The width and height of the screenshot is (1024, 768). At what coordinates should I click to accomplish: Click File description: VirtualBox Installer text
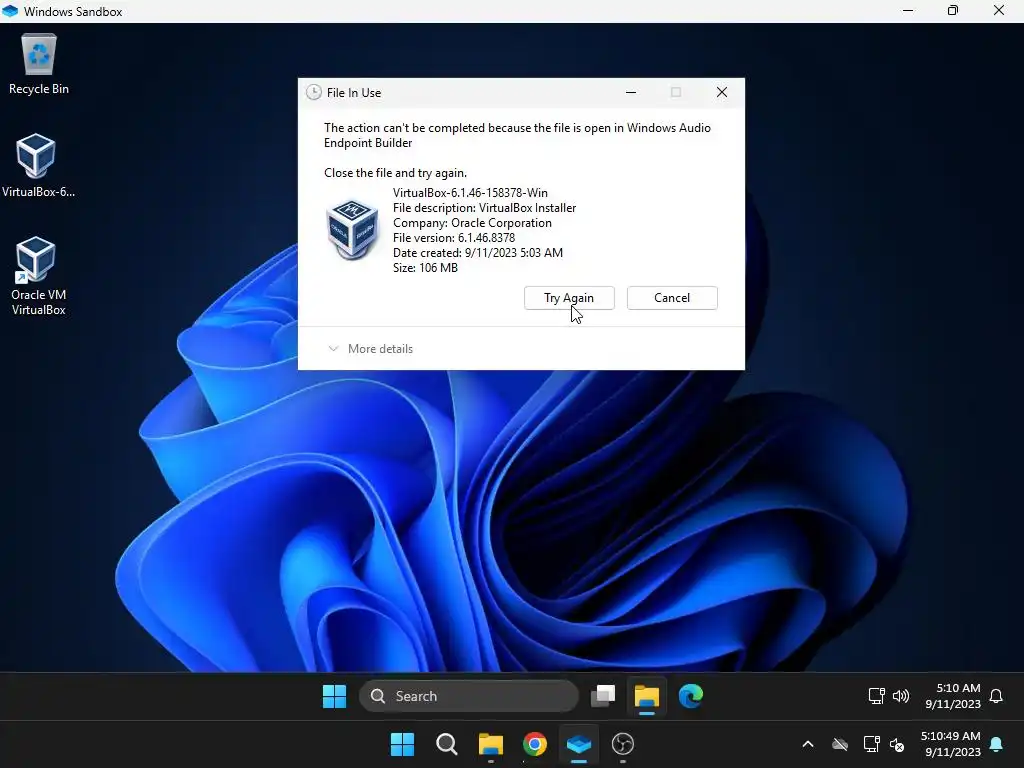coord(485,208)
